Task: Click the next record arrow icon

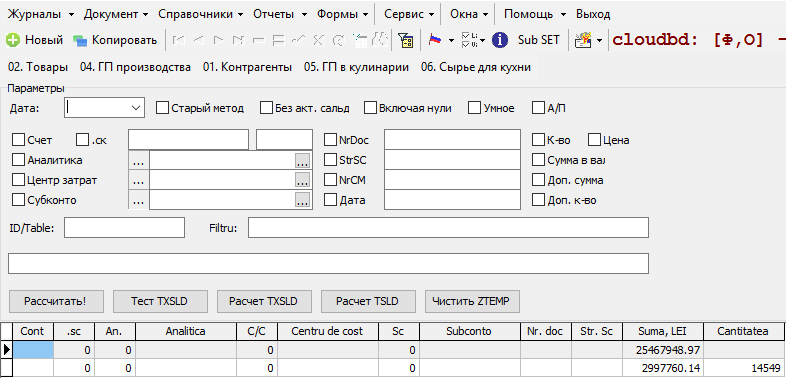Action: (x=219, y=40)
